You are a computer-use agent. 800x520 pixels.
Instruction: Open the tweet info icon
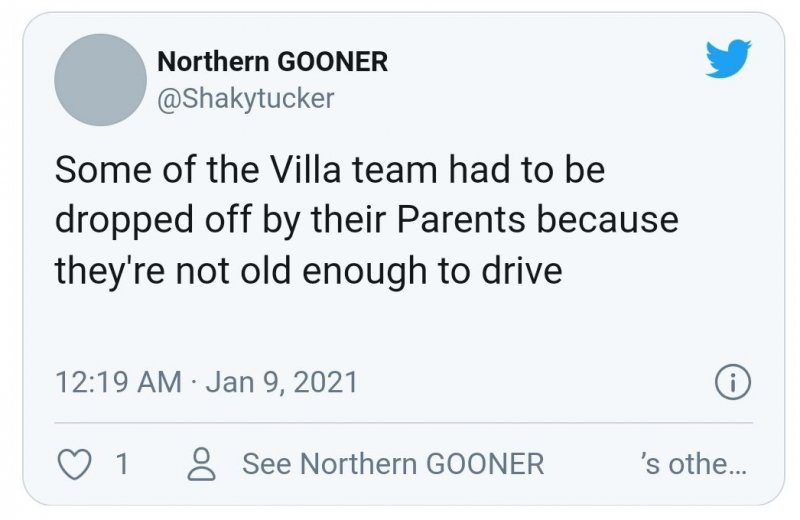point(733,382)
